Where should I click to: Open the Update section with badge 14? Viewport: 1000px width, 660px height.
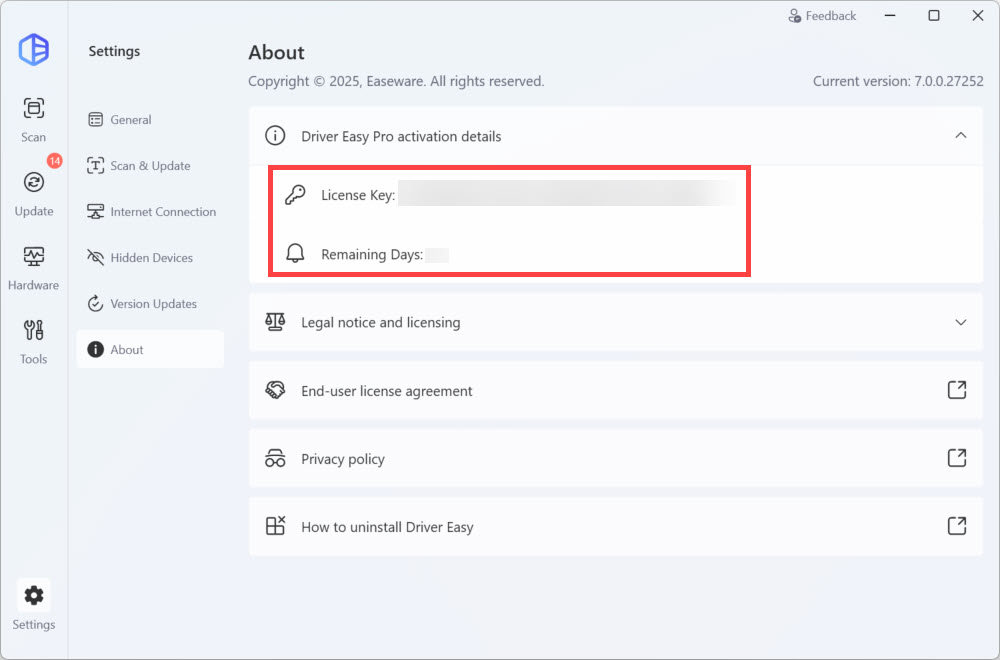click(34, 193)
